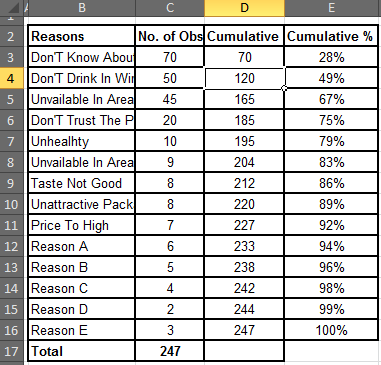
Task: Select the Unhealhty cell
Action: (82, 141)
